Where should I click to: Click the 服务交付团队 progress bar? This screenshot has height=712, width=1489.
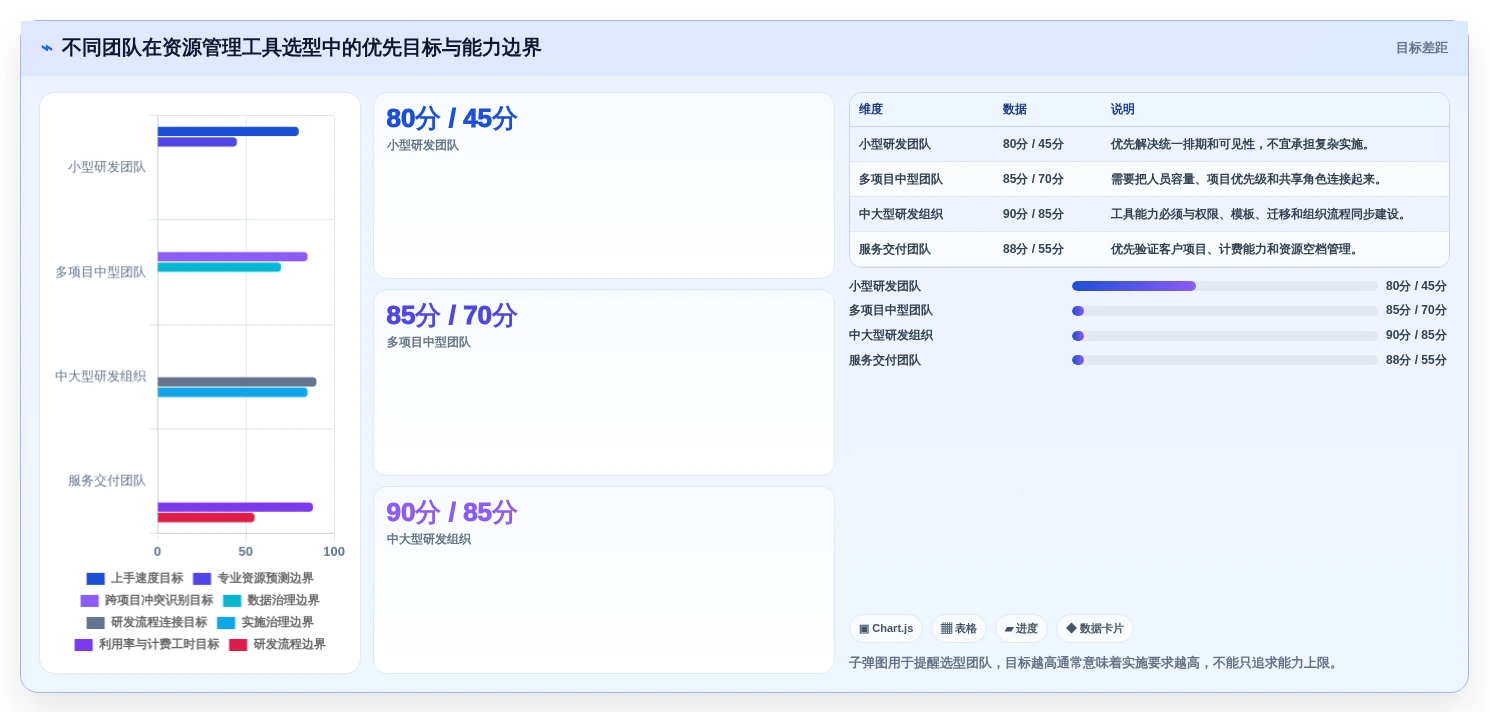[1225, 360]
